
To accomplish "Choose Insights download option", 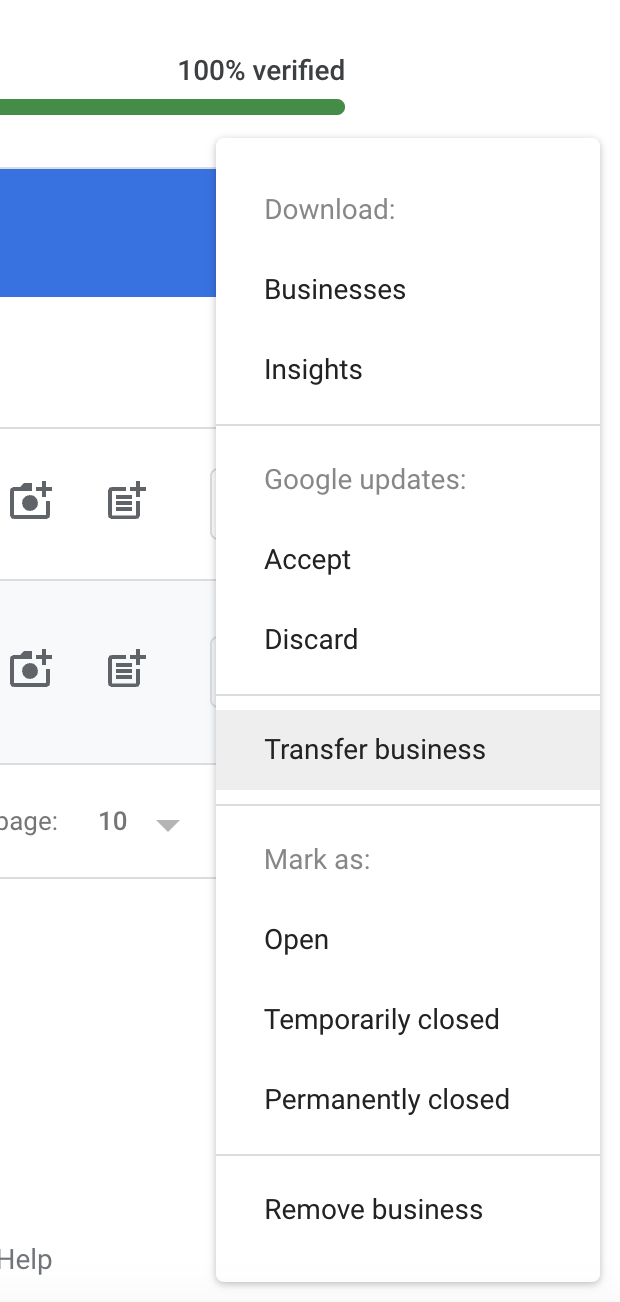I will (313, 370).
